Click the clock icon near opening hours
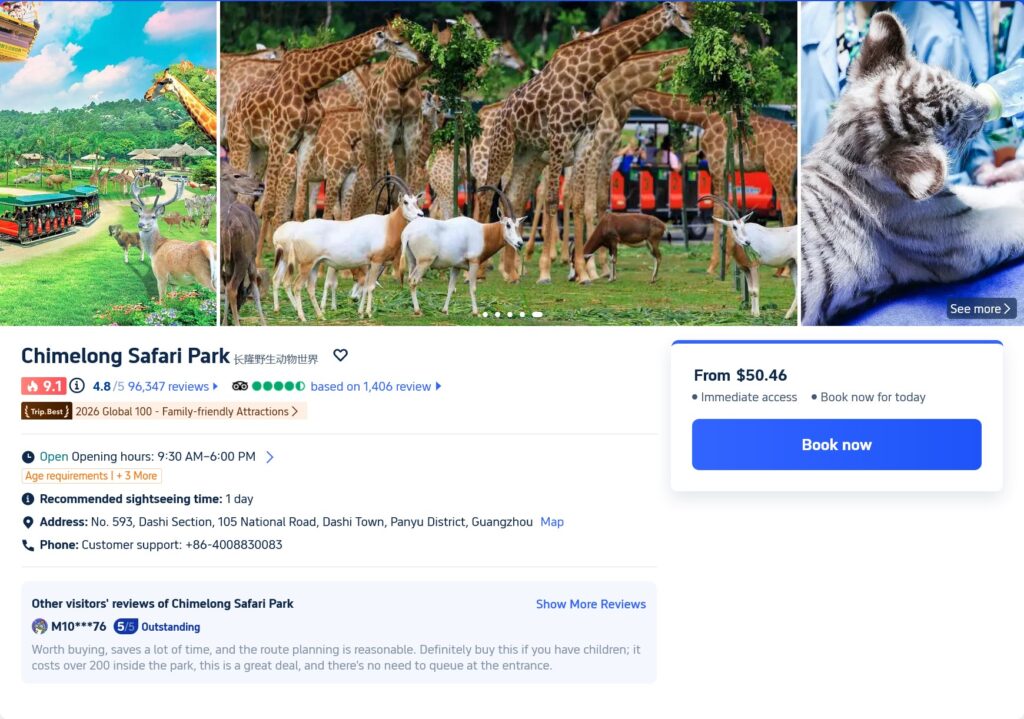This screenshot has height=719, width=1024. [28, 457]
